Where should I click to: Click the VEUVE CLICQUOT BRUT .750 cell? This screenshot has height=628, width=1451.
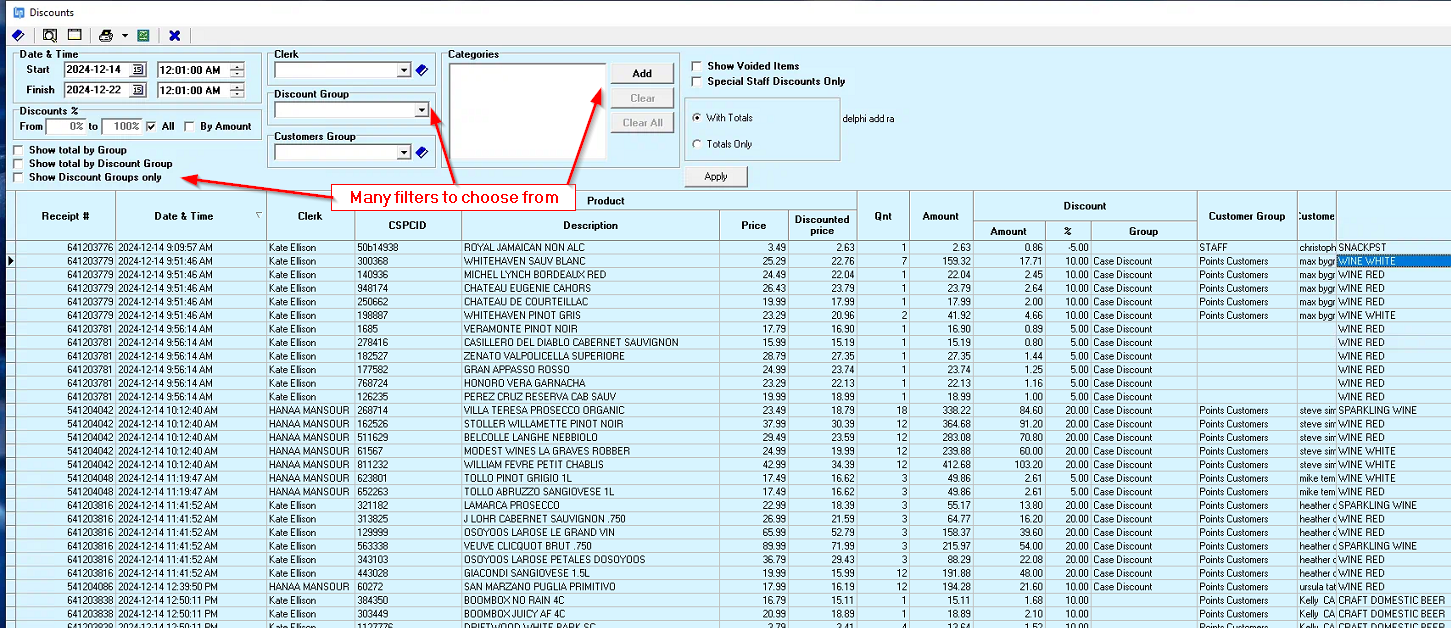point(590,546)
